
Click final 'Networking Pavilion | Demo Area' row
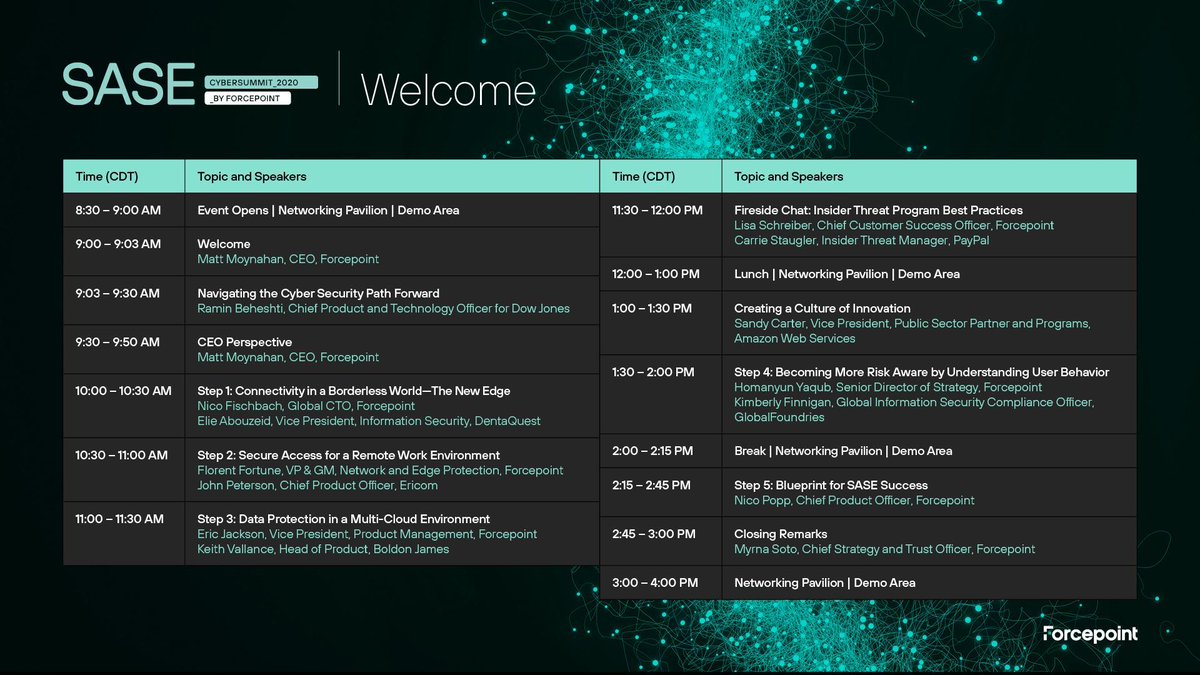click(825, 583)
